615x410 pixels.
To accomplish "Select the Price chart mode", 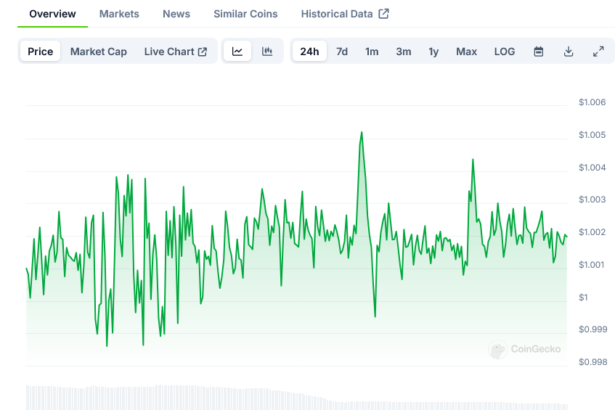I will [x=41, y=52].
